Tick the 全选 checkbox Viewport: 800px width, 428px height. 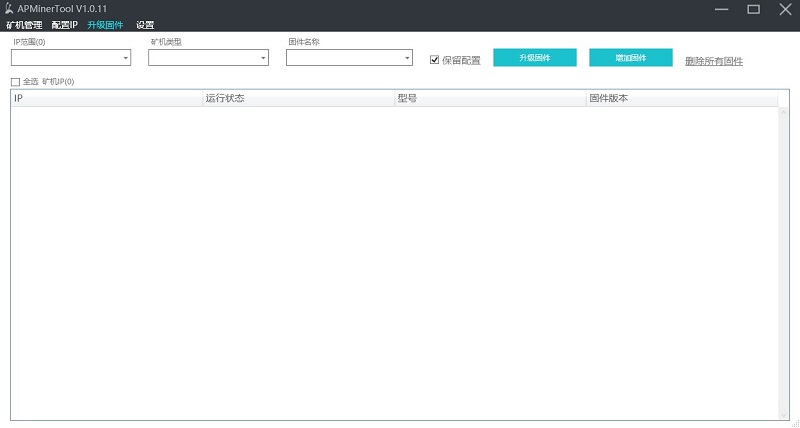pos(15,82)
